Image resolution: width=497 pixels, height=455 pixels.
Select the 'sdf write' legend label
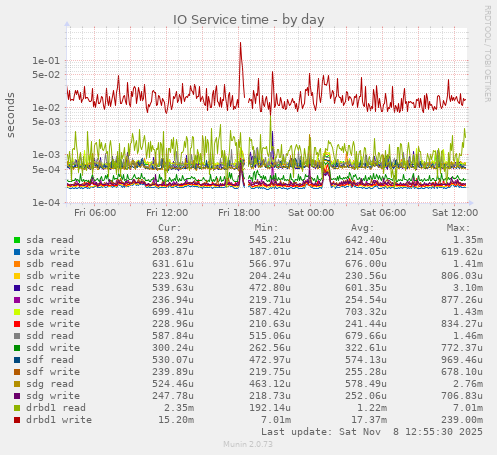(x=53, y=372)
